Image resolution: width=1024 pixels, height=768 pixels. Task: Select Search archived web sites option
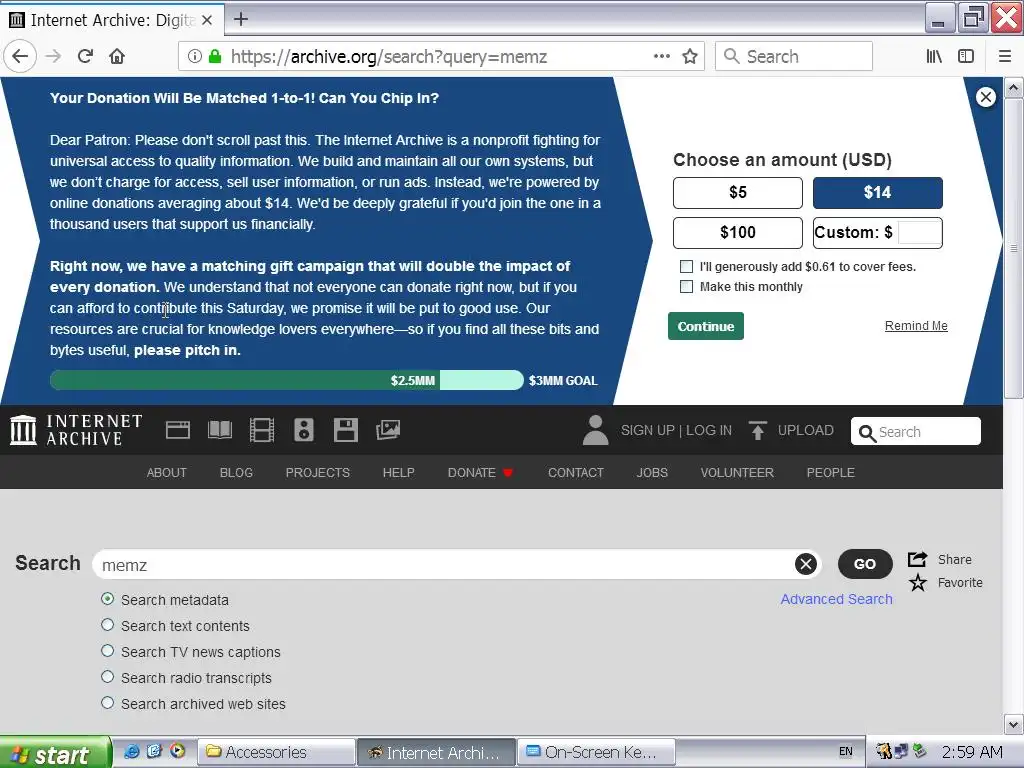(108, 703)
